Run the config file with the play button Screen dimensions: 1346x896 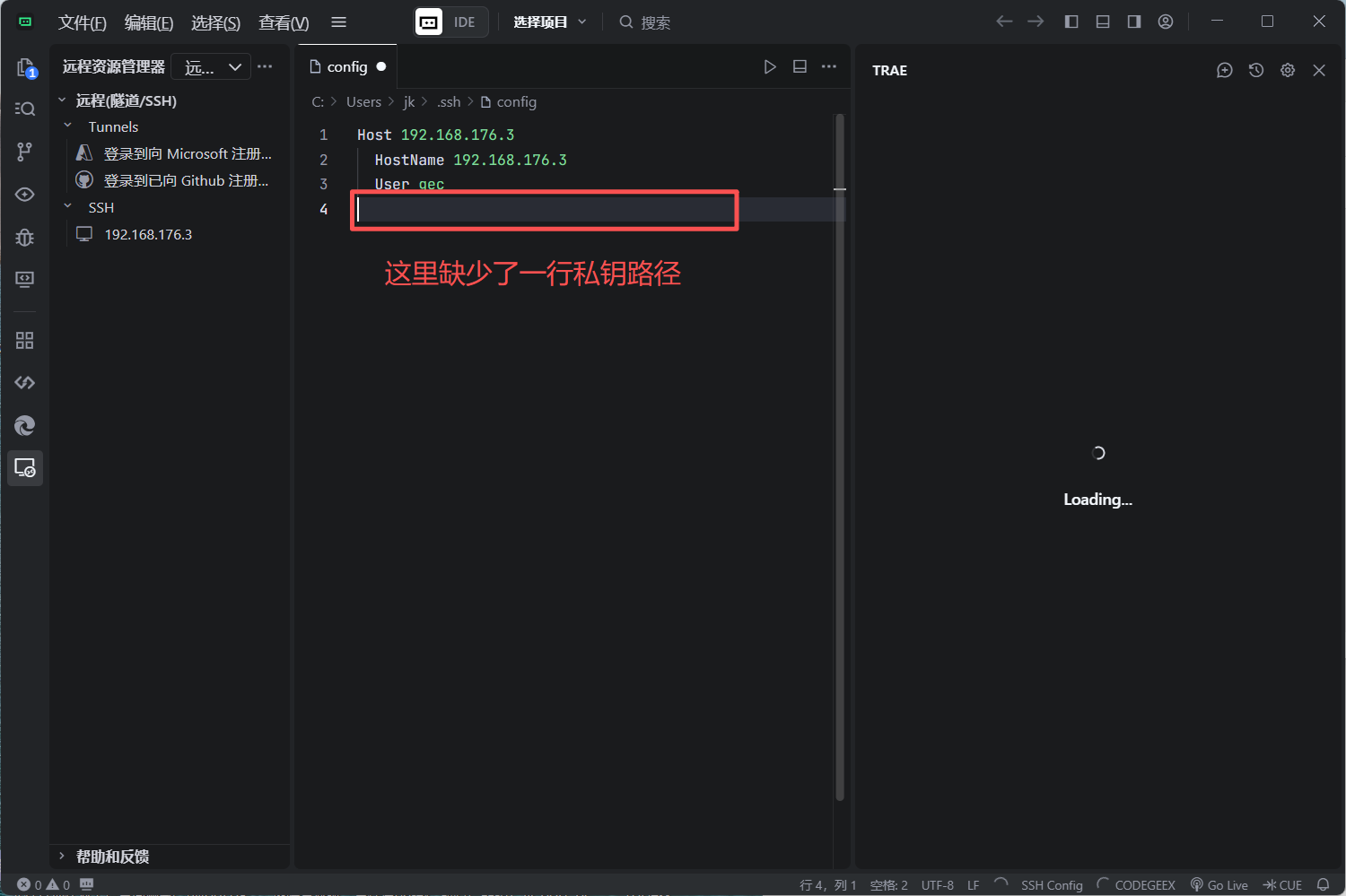[769, 65]
